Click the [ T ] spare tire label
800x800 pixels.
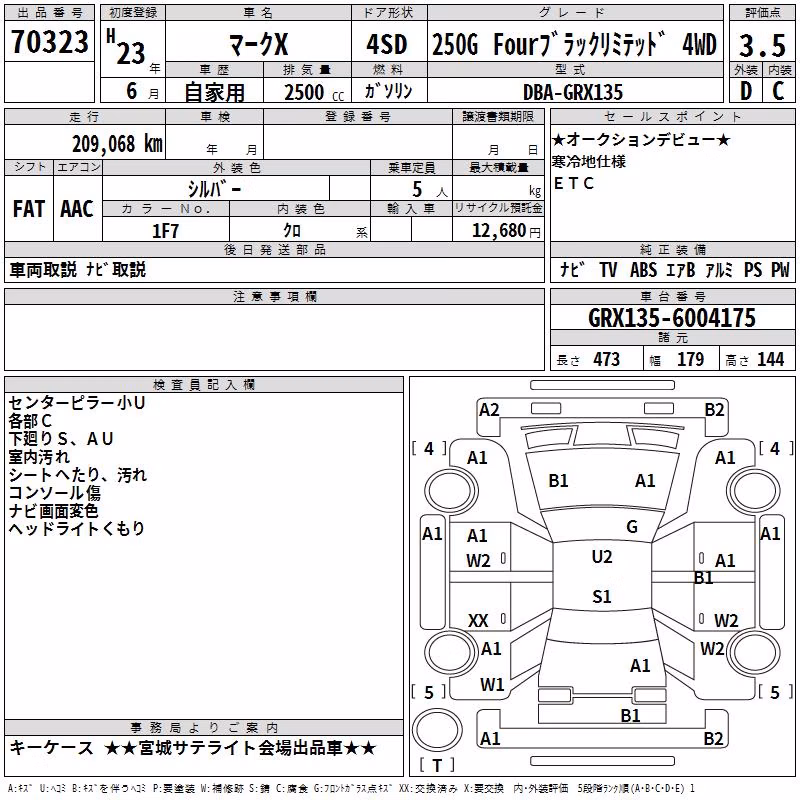[x=437, y=765]
